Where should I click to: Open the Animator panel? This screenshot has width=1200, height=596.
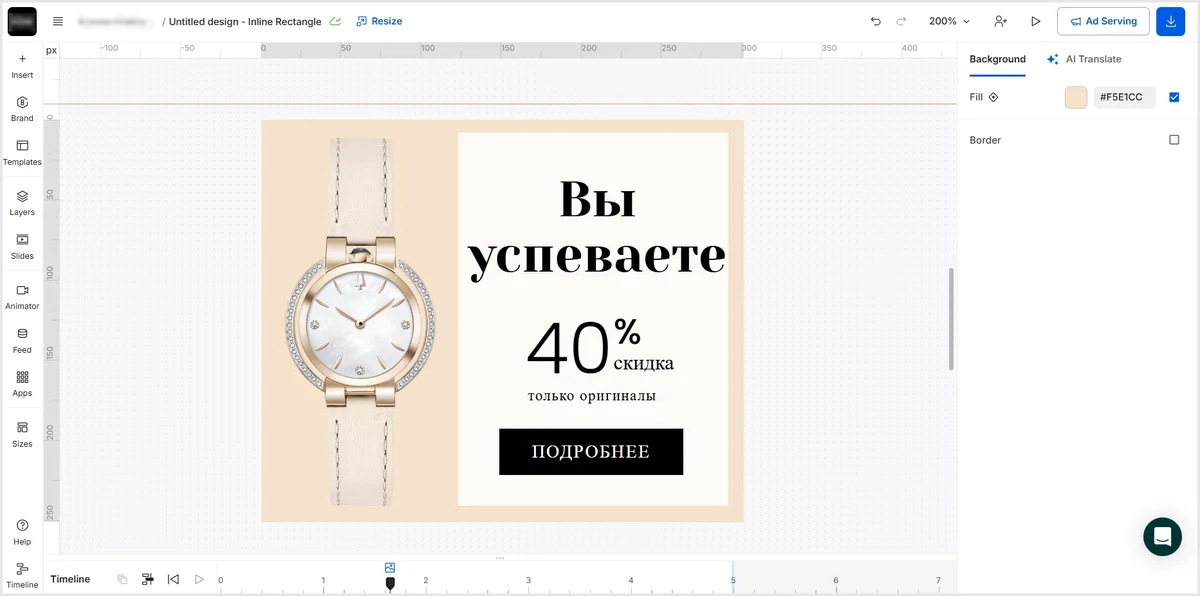pyautogui.click(x=22, y=297)
